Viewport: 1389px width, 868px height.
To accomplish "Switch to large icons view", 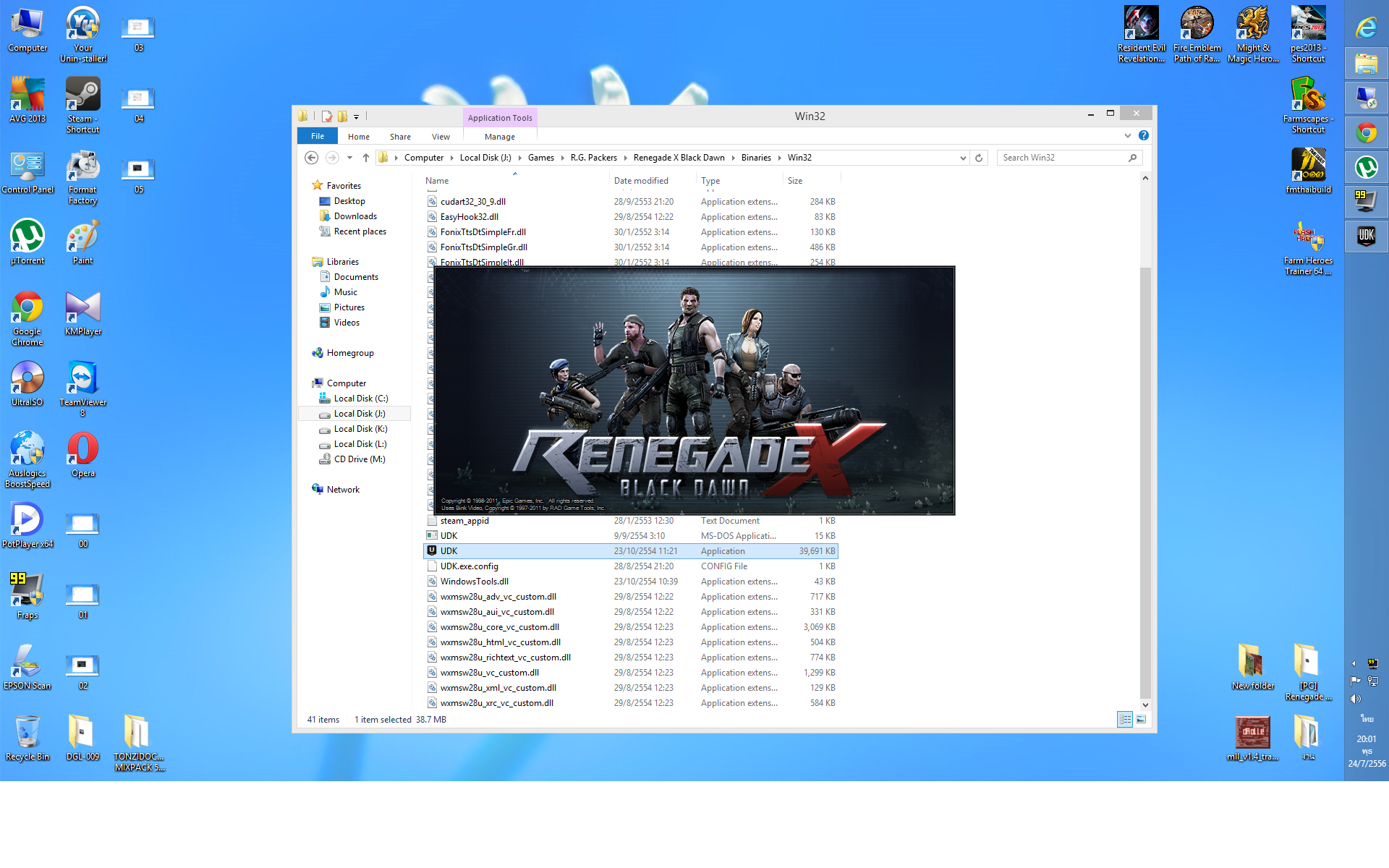I will tap(1141, 719).
